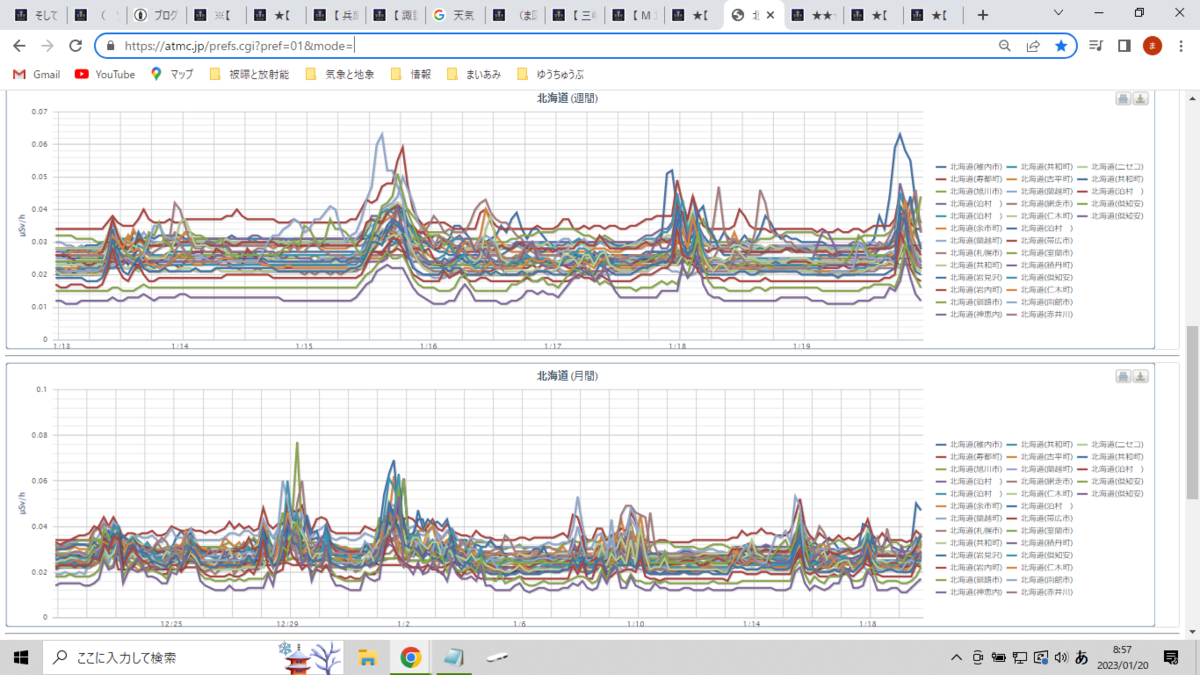Viewport: 1200px width, 675px height.
Task: Open the share page icon in address bar
Action: (x=1033, y=46)
